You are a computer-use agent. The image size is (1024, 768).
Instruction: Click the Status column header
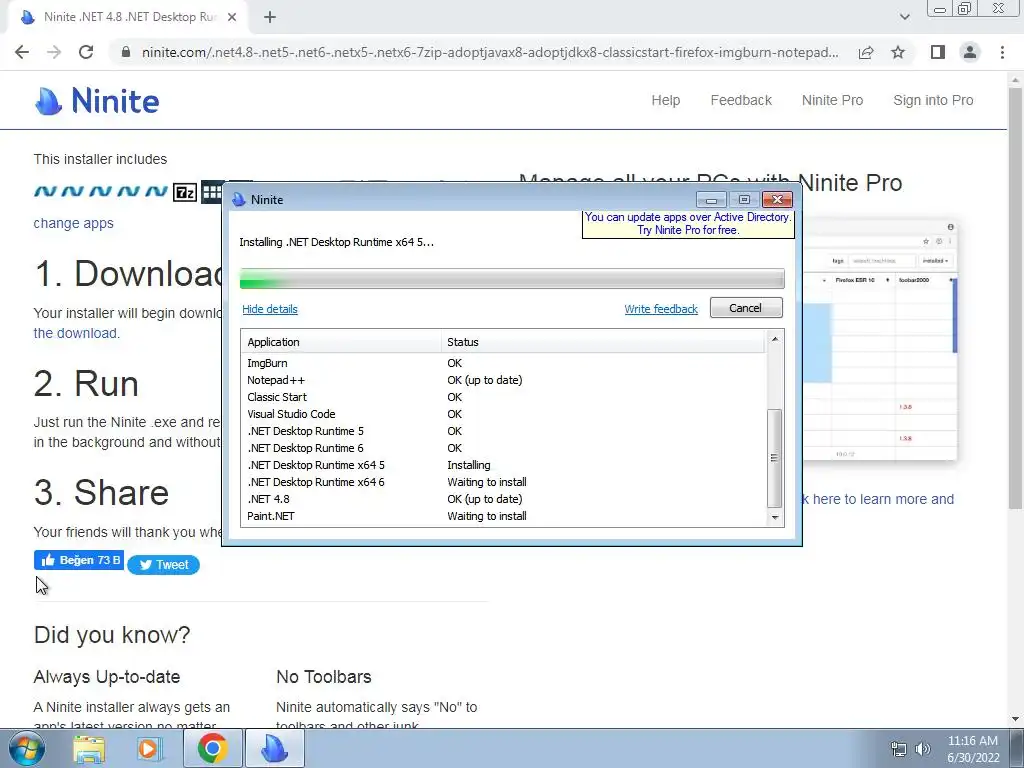pyautogui.click(x=603, y=342)
